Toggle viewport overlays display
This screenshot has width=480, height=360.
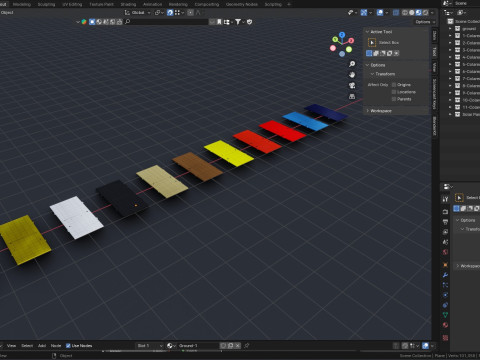click(x=380, y=12)
